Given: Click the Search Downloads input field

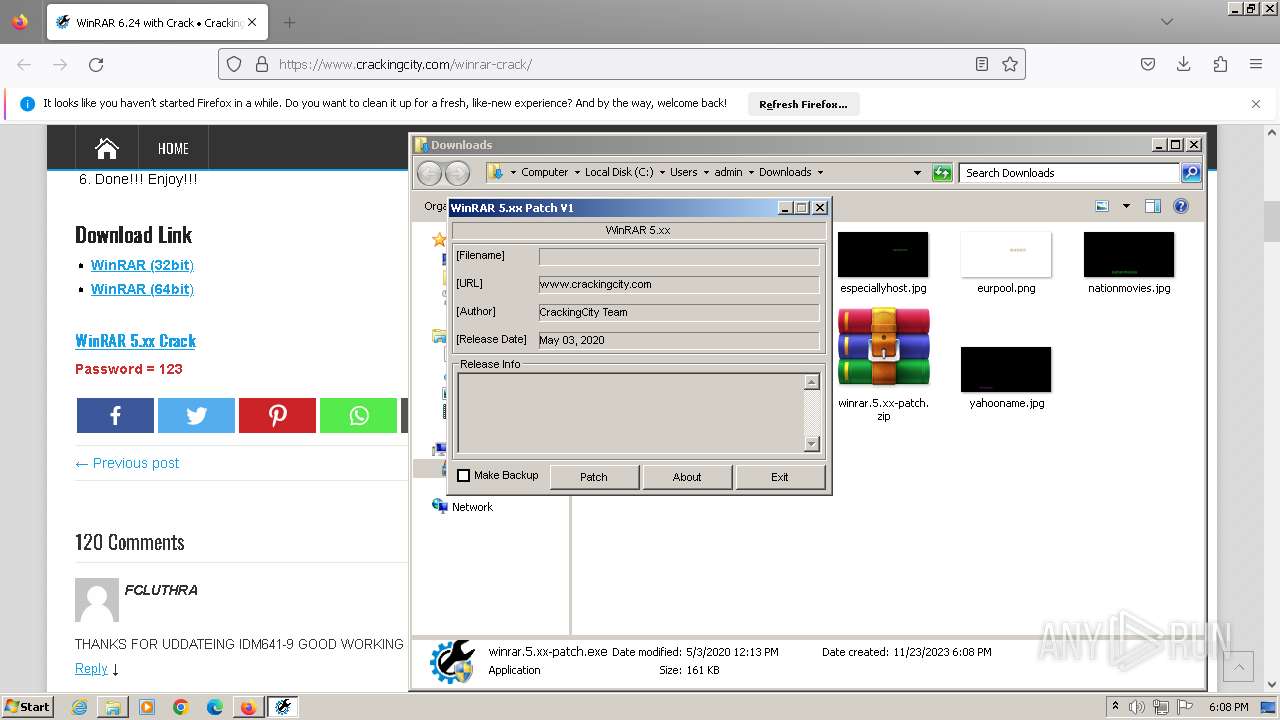Looking at the screenshot, I should (1068, 172).
